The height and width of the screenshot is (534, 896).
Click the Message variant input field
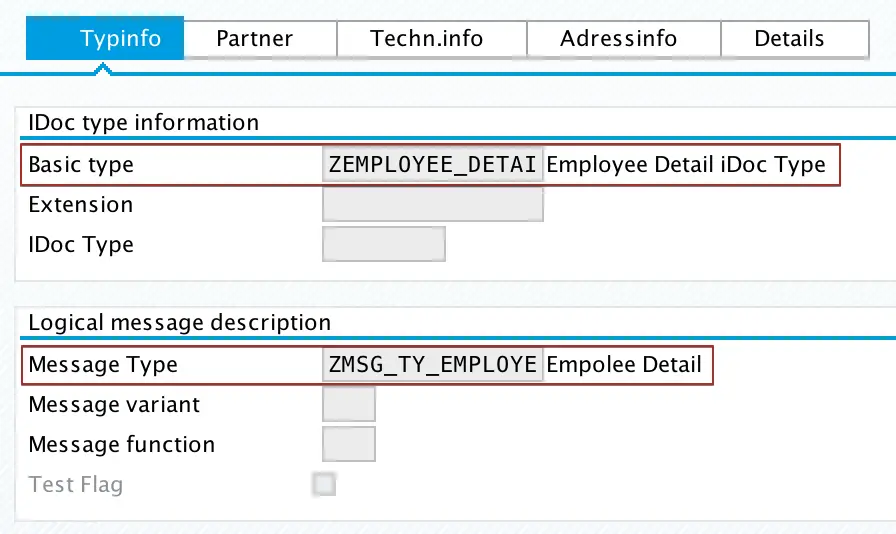tap(349, 404)
